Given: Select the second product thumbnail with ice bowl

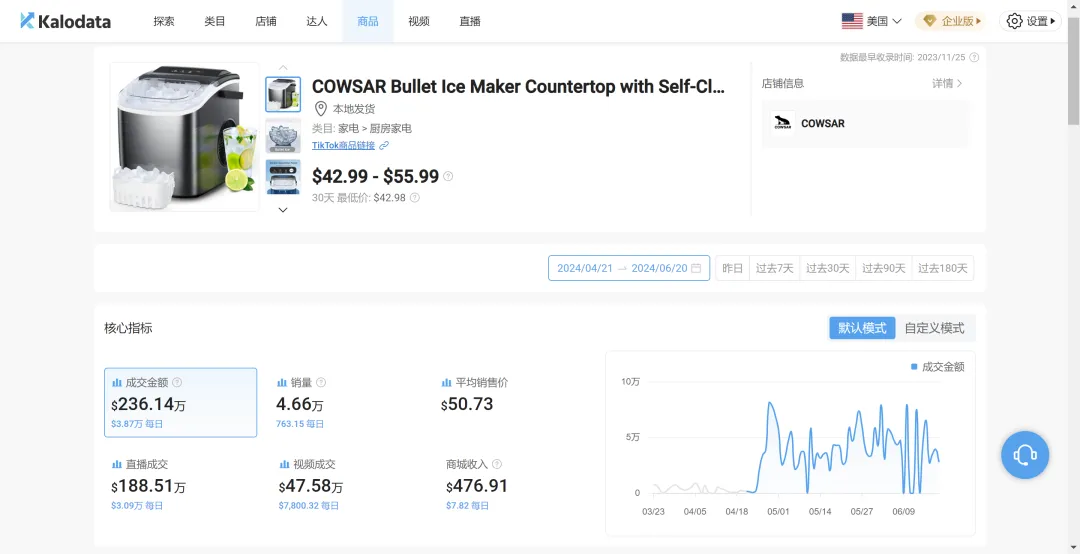Looking at the screenshot, I should [283, 136].
